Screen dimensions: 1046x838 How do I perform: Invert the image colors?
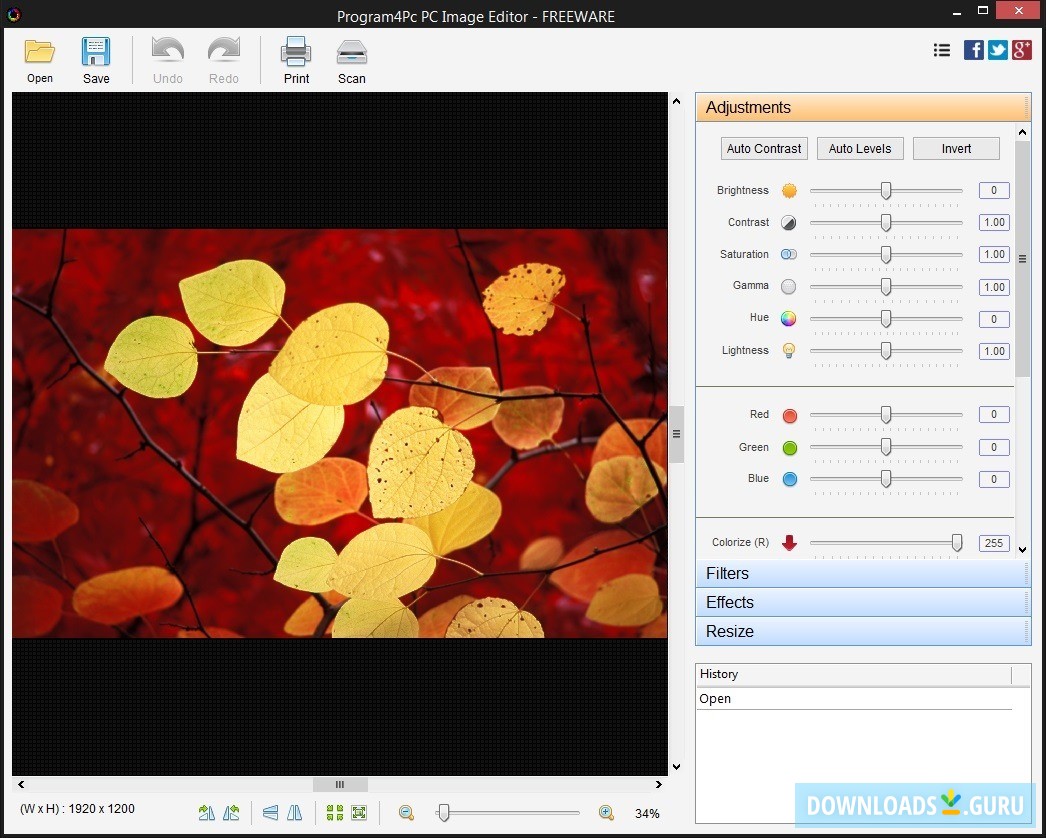pyautogui.click(x=956, y=148)
